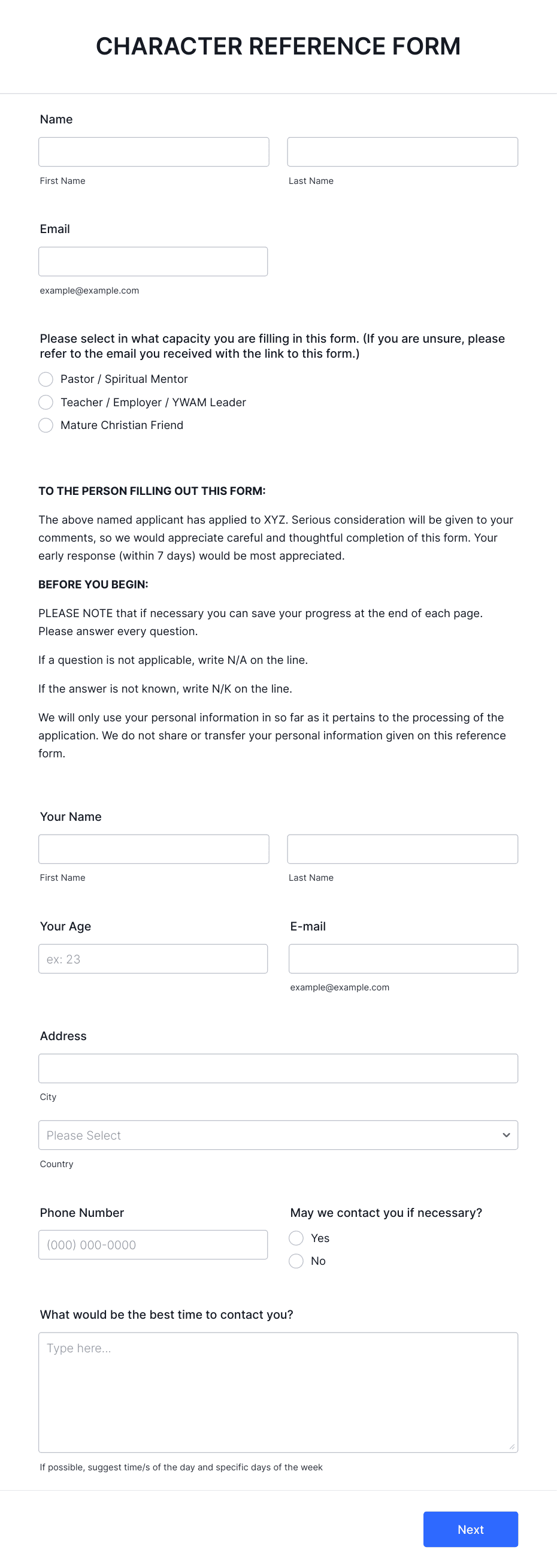557x1568 pixels.
Task: Click the Phone Number field
Action: (x=153, y=1244)
